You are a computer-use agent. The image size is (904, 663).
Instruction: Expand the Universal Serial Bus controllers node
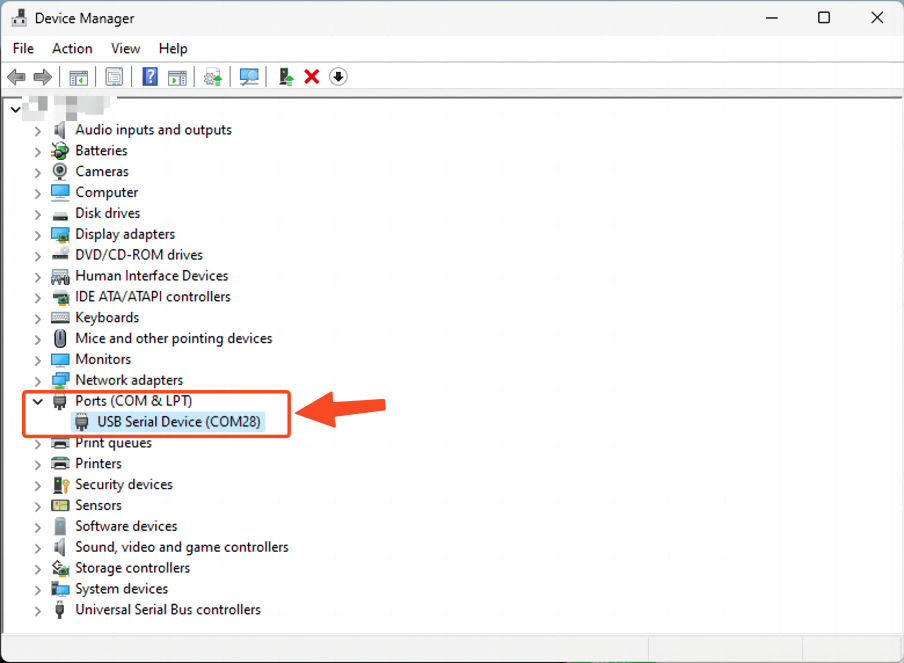[38, 610]
